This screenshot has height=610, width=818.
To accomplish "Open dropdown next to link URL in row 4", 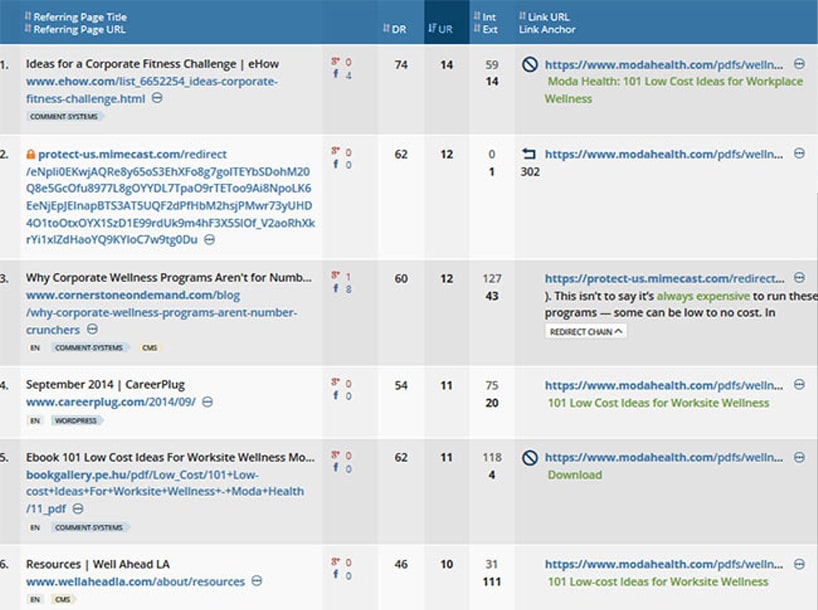I will [x=799, y=385].
